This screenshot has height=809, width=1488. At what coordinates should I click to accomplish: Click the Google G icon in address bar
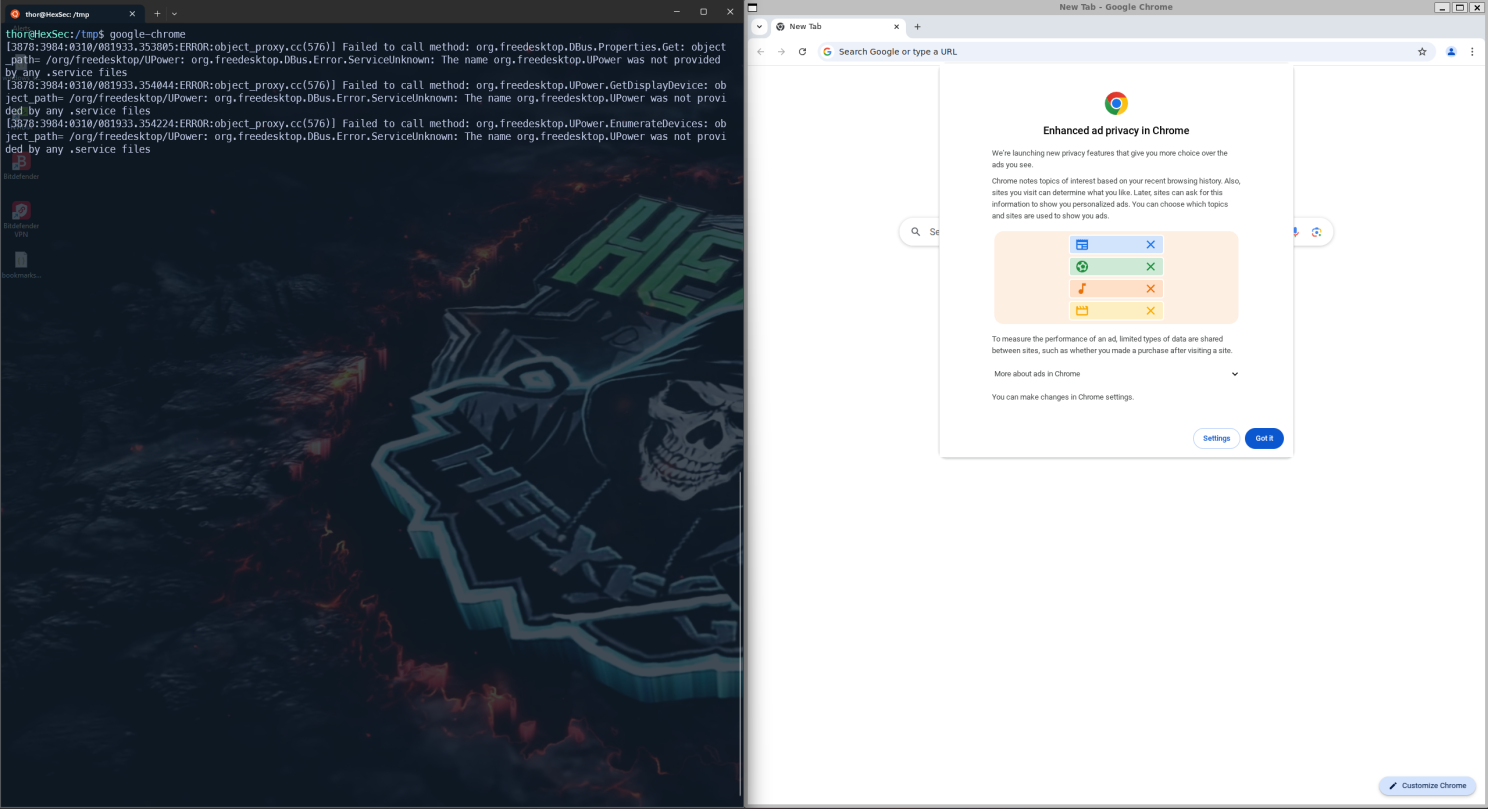[x=828, y=52]
